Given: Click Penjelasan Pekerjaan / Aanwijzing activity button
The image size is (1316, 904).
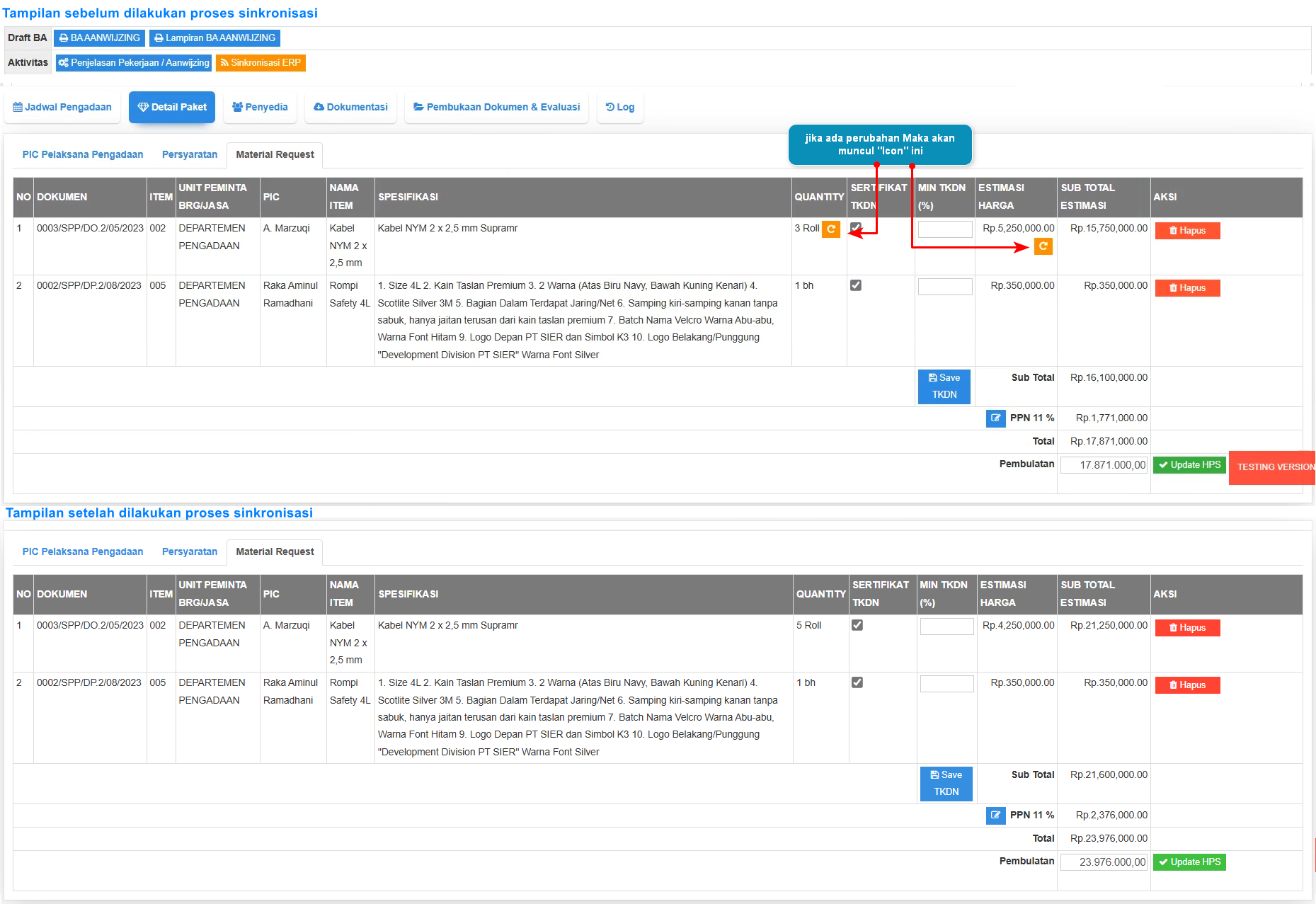Looking at the screenshot, I should pos(134,63).
